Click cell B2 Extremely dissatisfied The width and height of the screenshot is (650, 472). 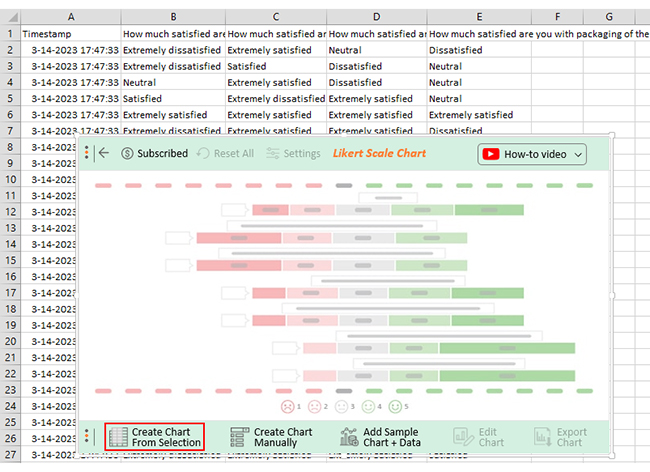pos(173,50)
